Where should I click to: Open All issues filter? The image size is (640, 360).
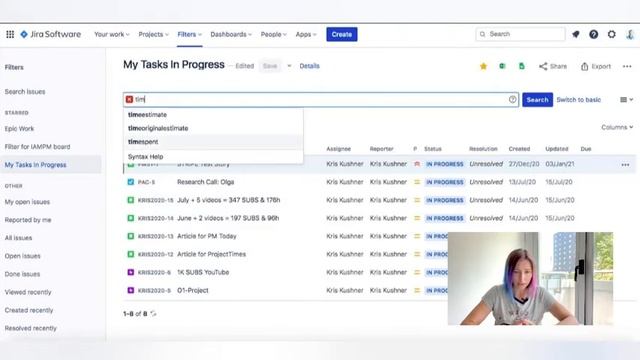(18, 238)
